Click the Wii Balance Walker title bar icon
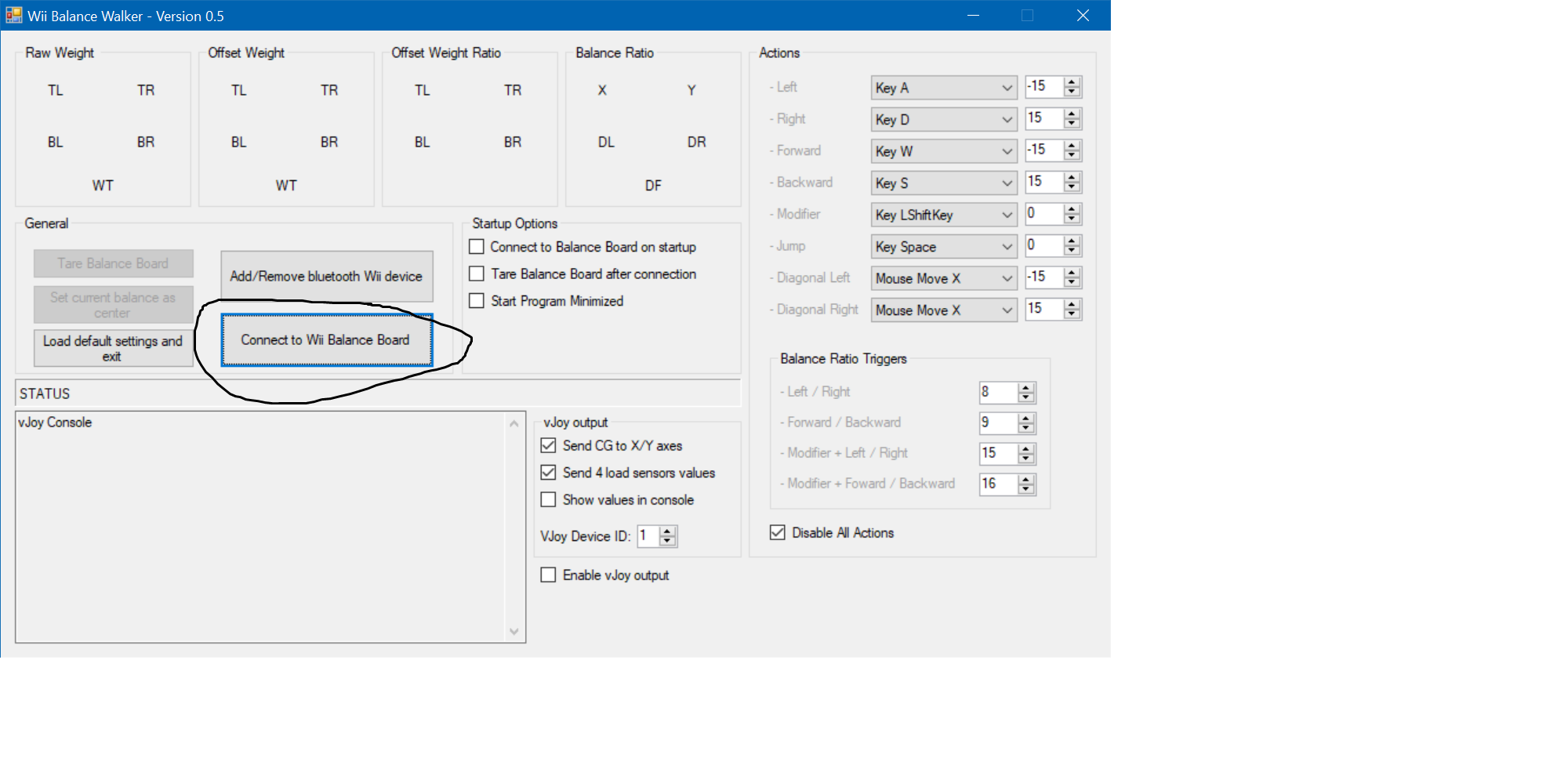The image size is (1568, 765). pyautogui.click(x=14, y=16)
